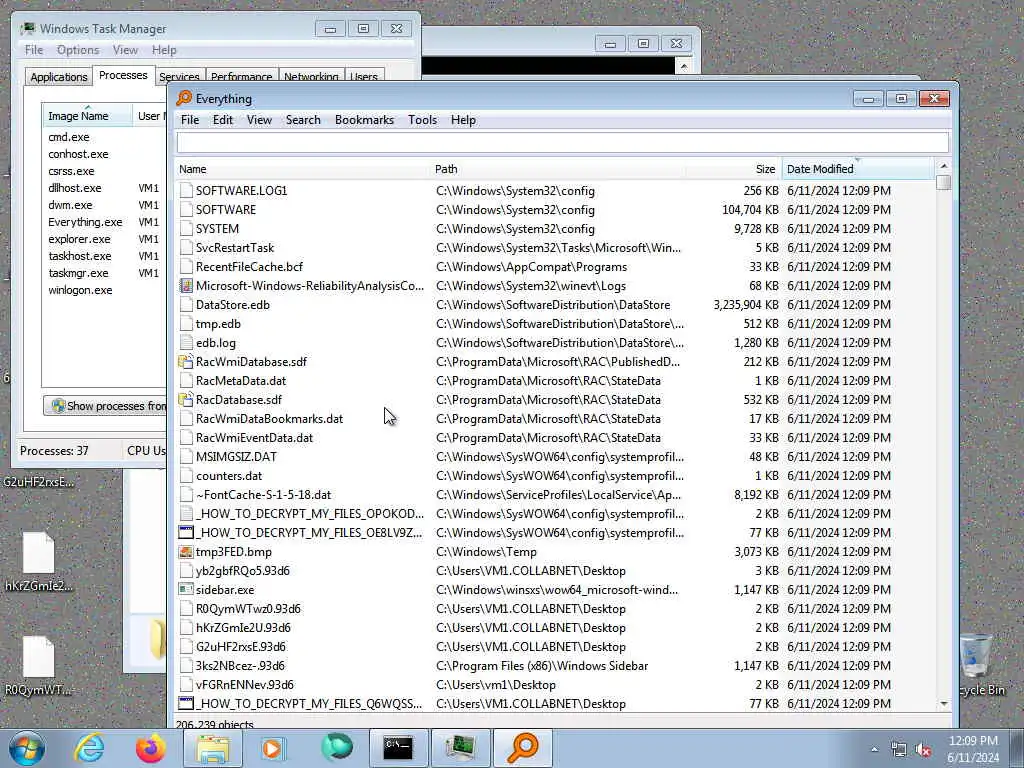Select Everything.exe in the process list

click(85, 222)
